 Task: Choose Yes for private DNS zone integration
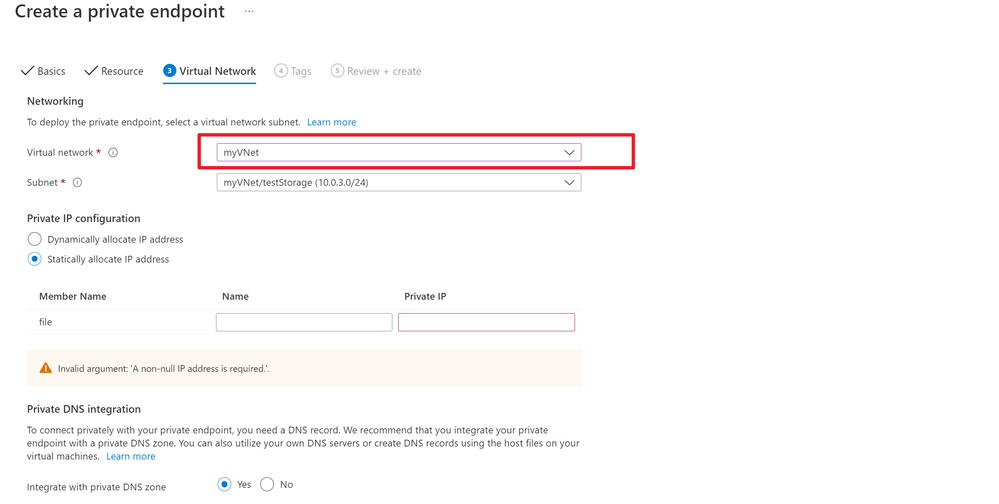225,485
